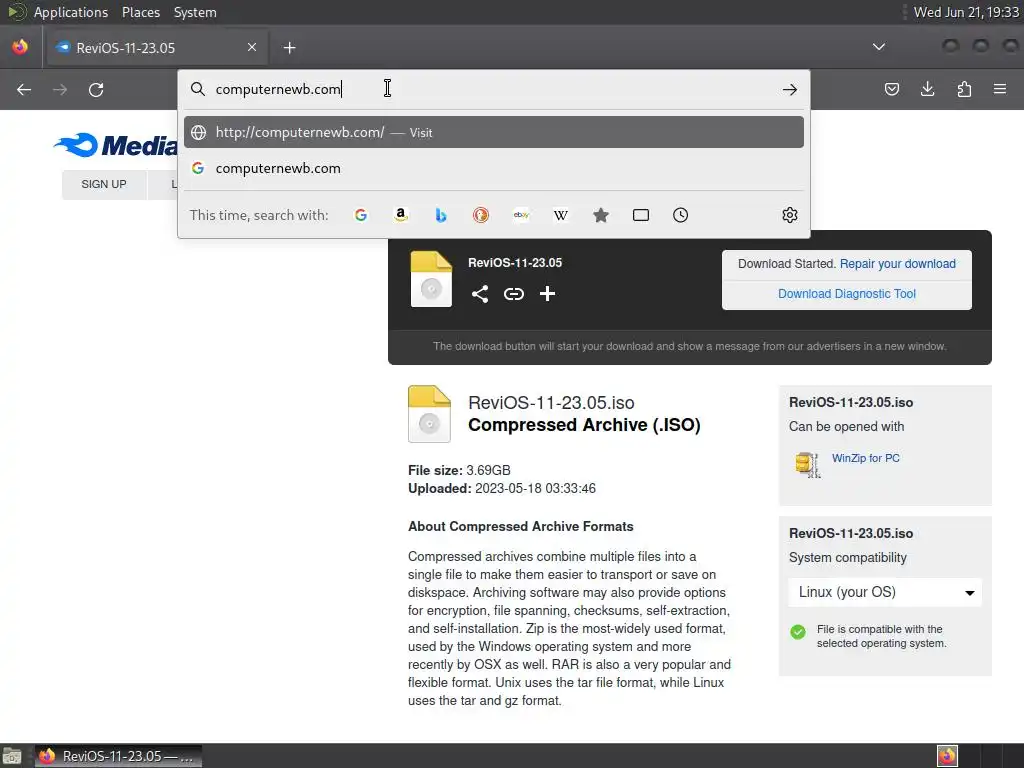
Task: Search this time with Google
Action: 360,215
